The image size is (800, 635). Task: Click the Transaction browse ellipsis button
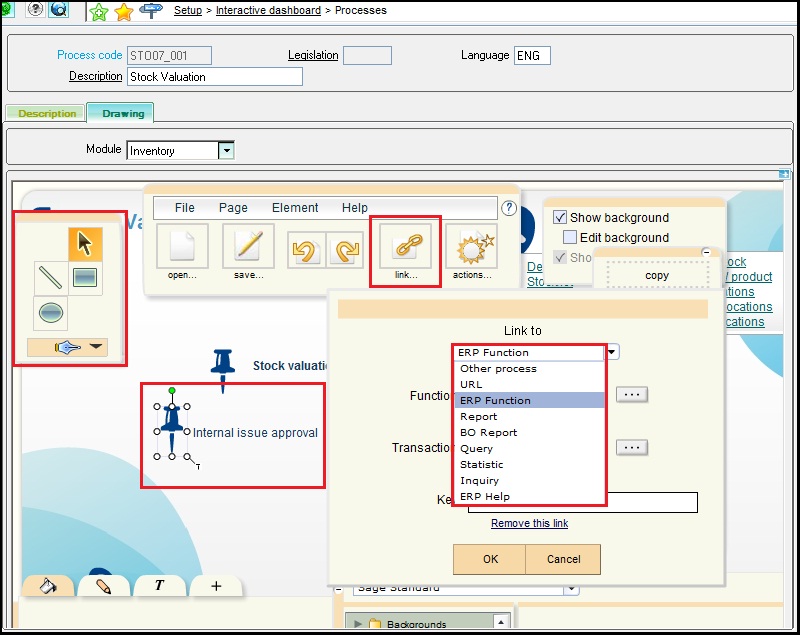click(632, 447)
